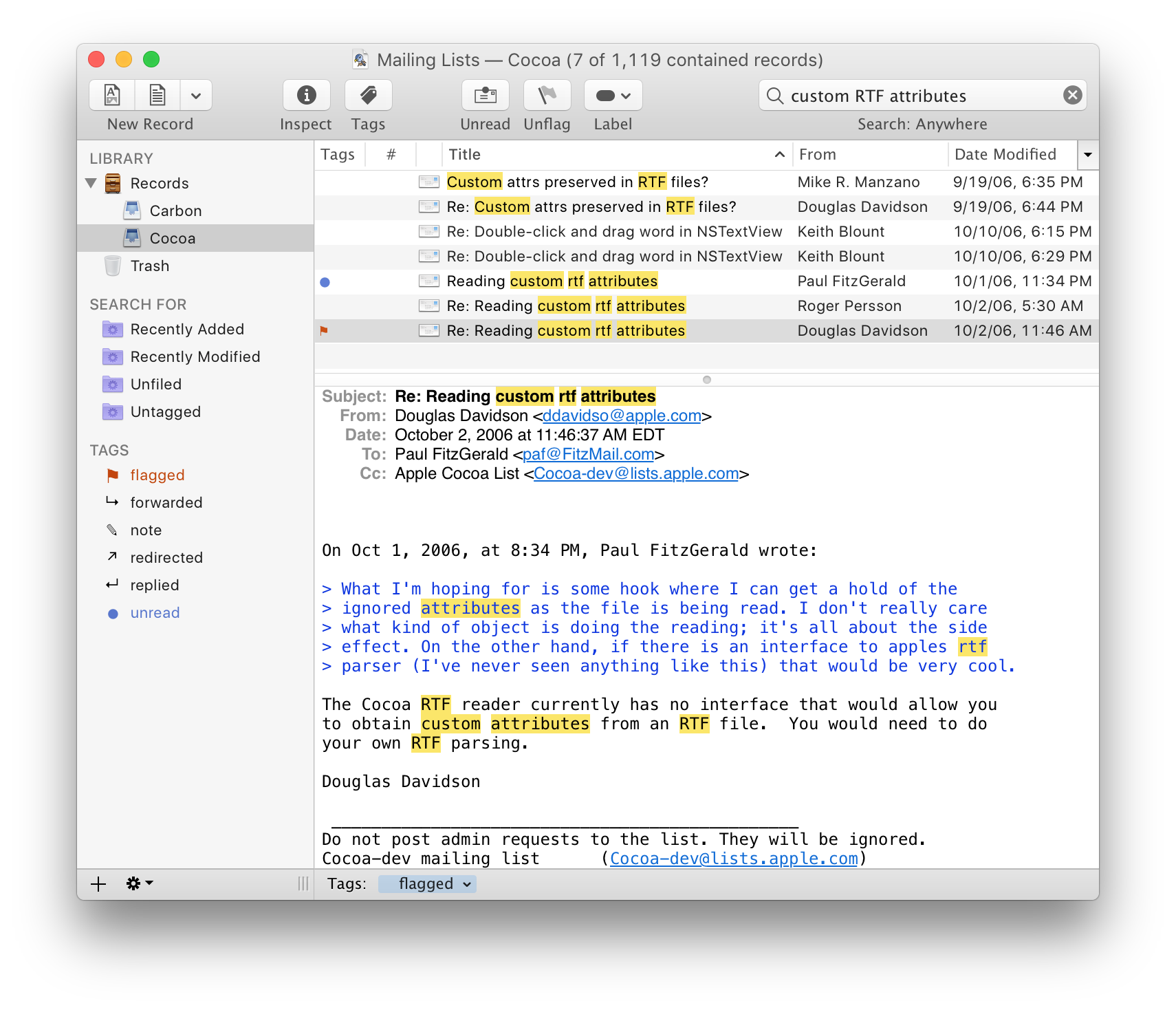Click the new plain text record icon

coord(157,95)
